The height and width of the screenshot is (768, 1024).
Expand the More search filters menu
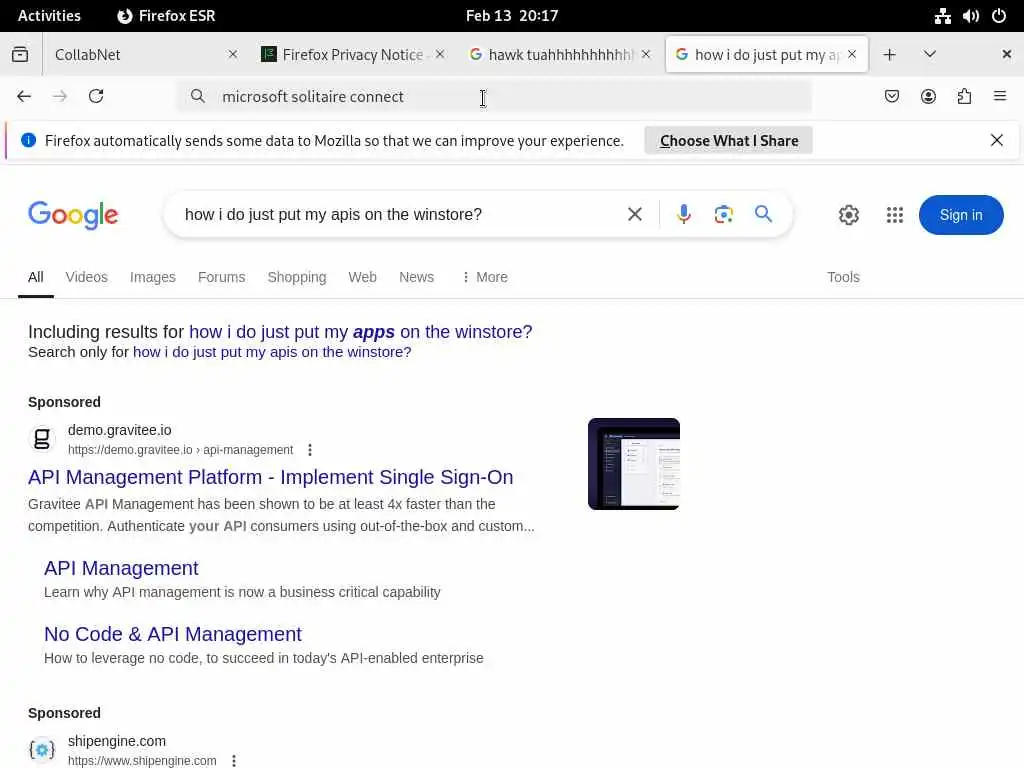[x=485, y=278]
